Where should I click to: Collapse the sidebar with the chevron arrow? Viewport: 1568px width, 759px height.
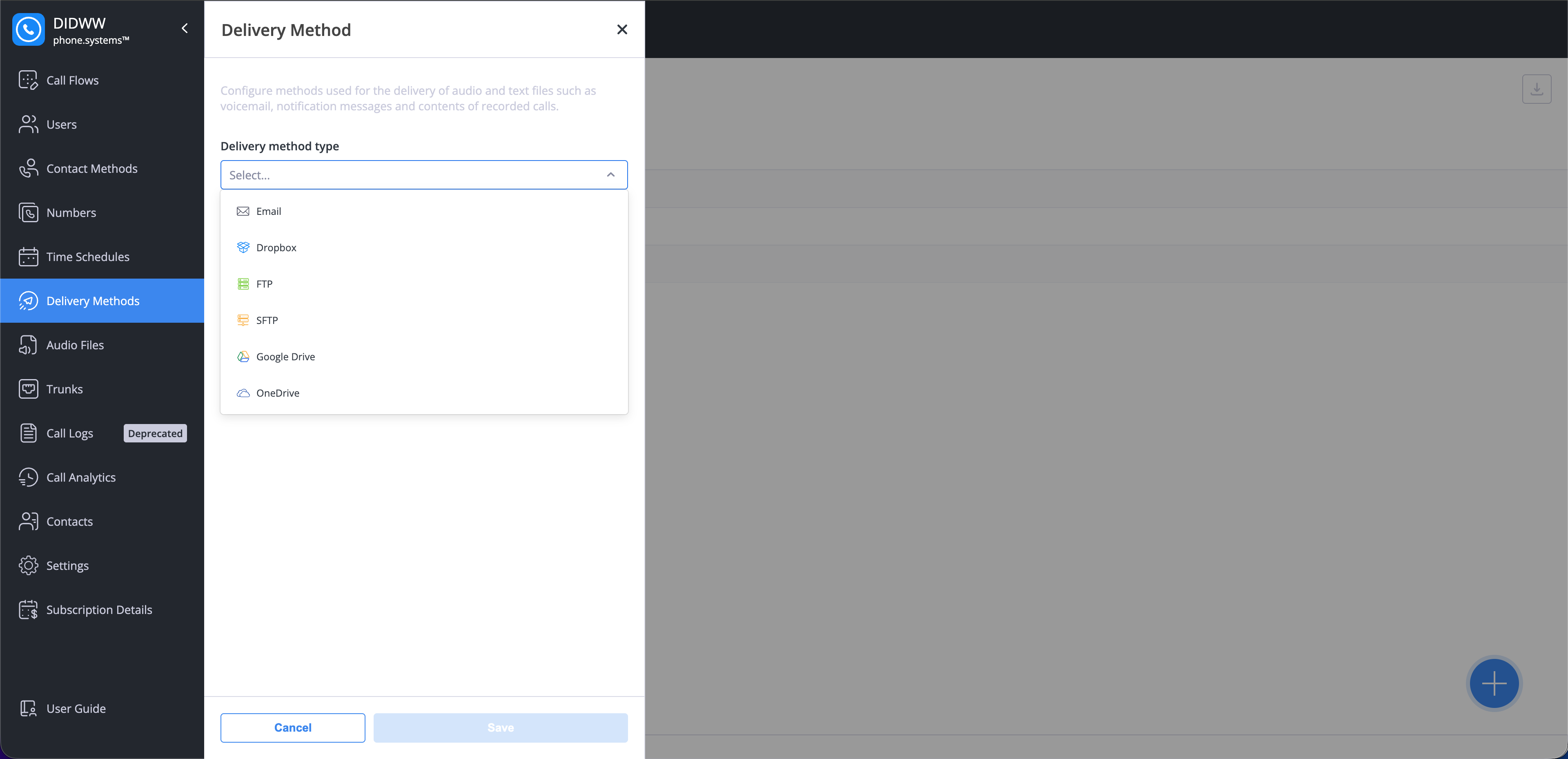185,29
